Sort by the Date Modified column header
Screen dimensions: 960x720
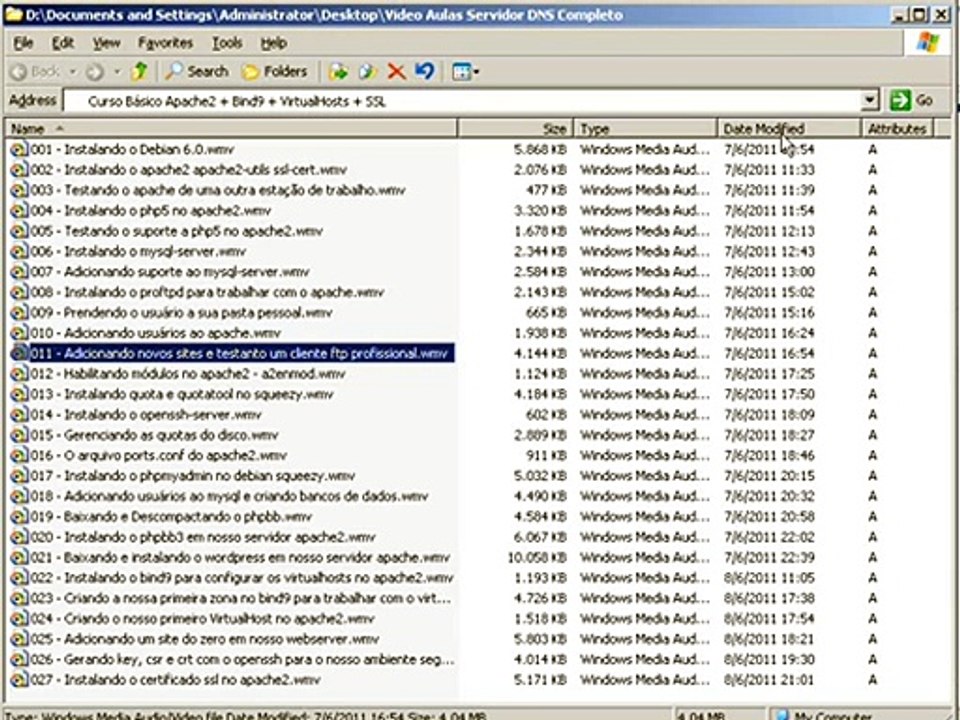tap(789, 129)
